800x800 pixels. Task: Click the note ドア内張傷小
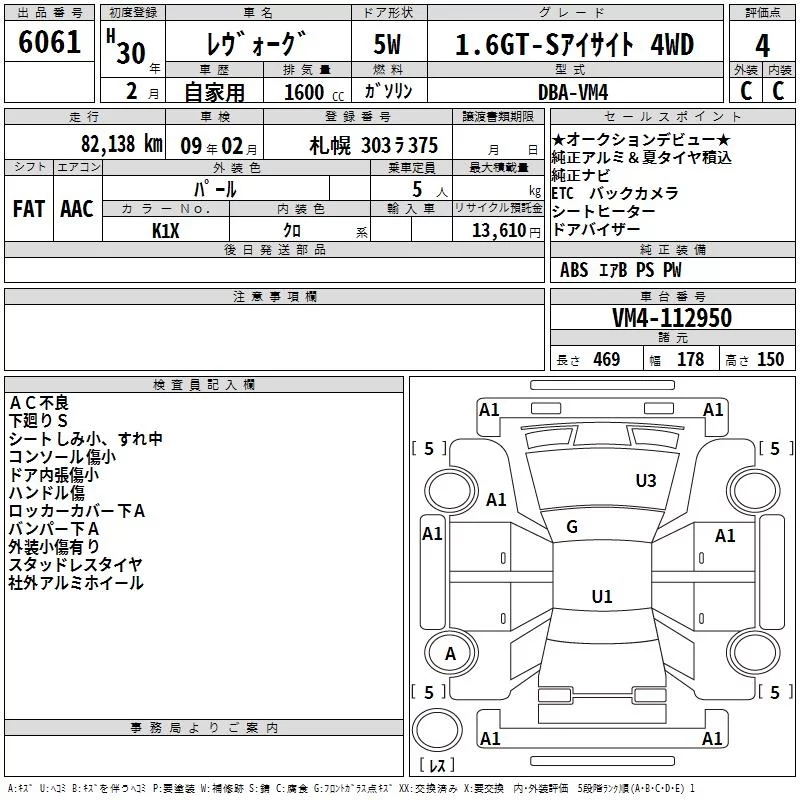54,474
